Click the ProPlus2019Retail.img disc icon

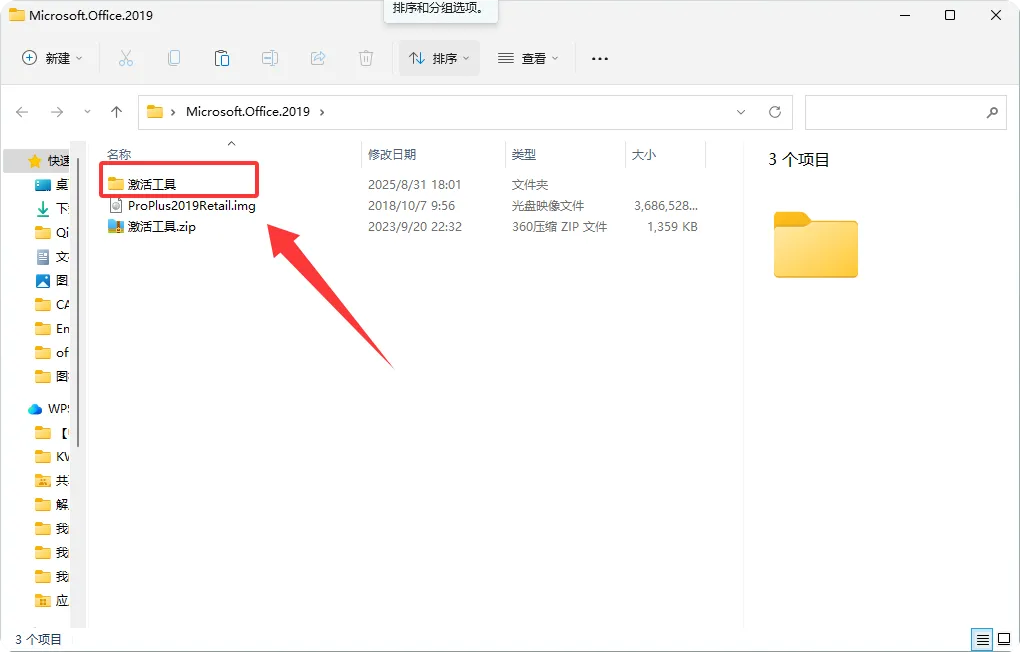pyautogui.click(x=116, y=206)
